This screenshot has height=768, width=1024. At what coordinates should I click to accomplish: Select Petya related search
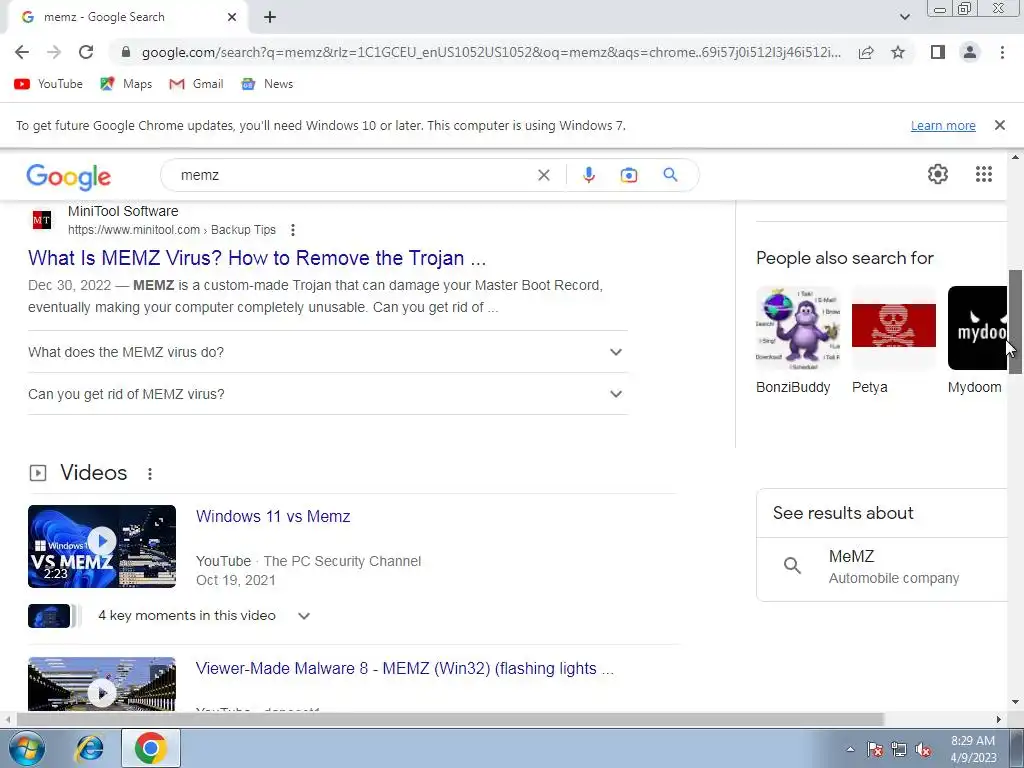tap(893, 341)
